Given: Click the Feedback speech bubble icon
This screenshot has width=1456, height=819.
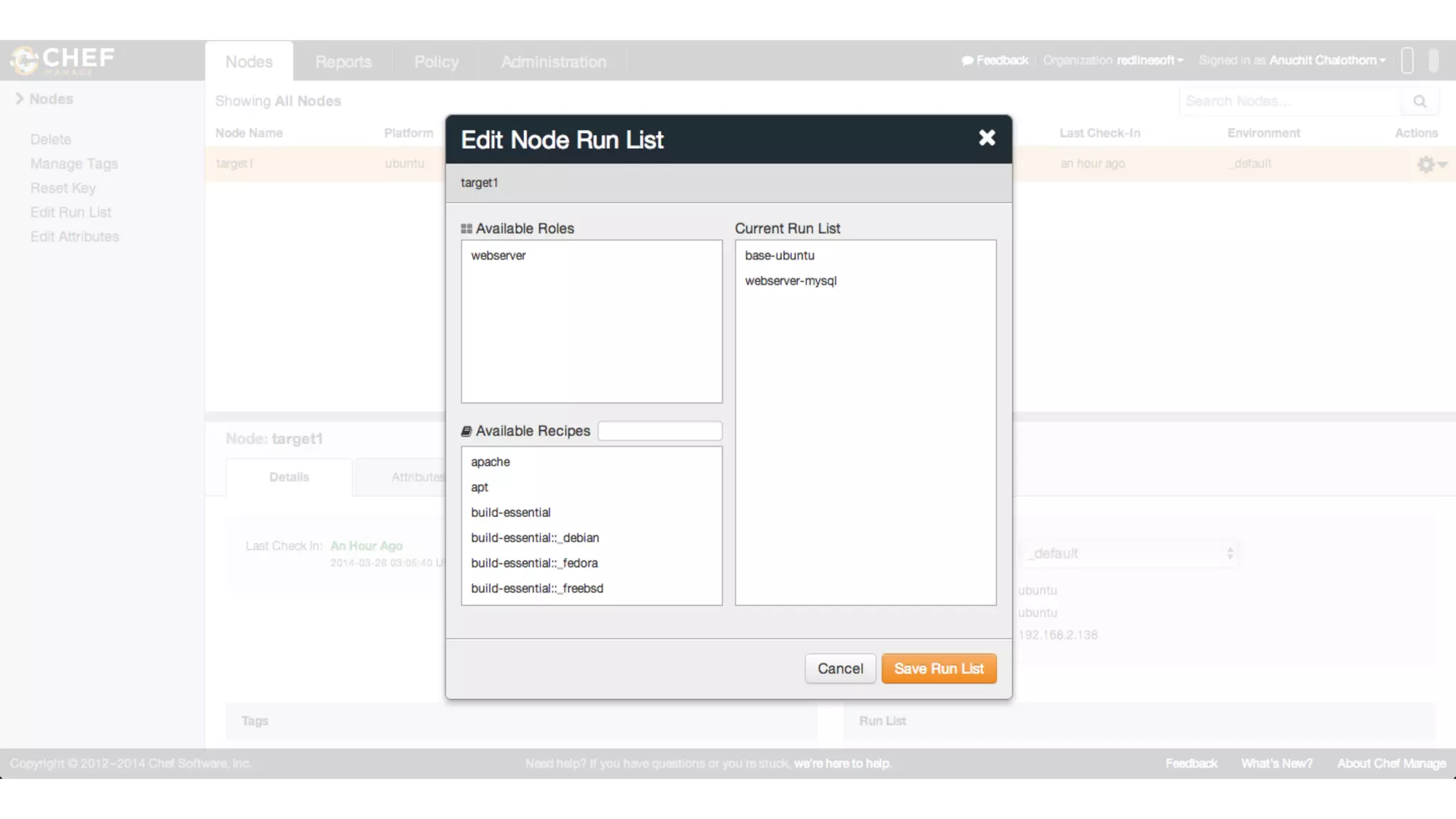Looking at the screenshot, I should [x=967, y=61].
